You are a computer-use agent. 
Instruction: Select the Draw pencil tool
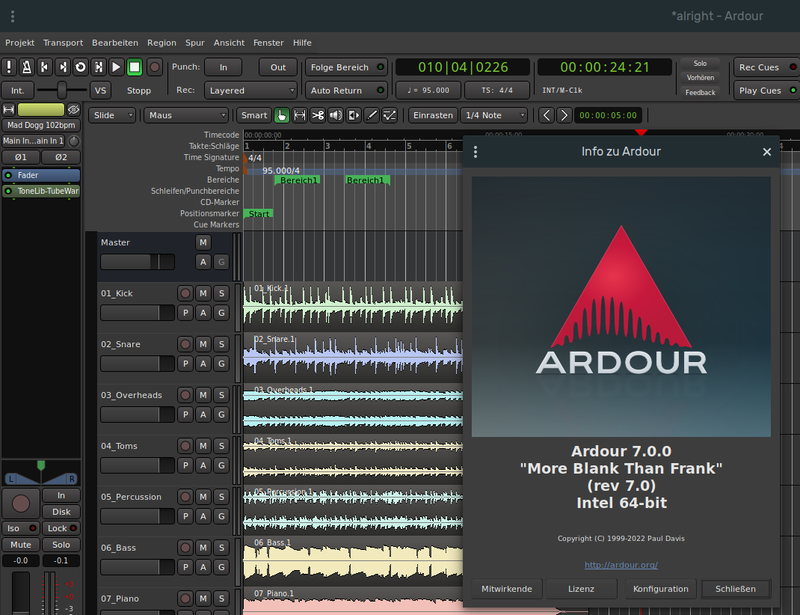click(371, 115)
